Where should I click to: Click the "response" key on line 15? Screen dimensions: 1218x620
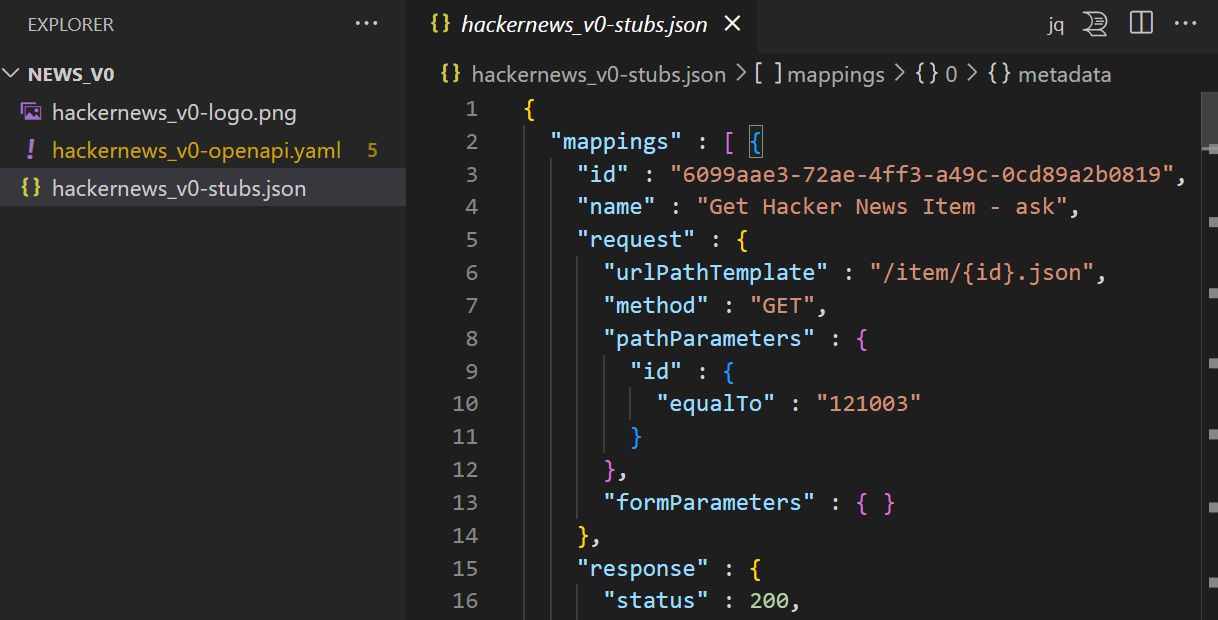(x=642, y=568)
